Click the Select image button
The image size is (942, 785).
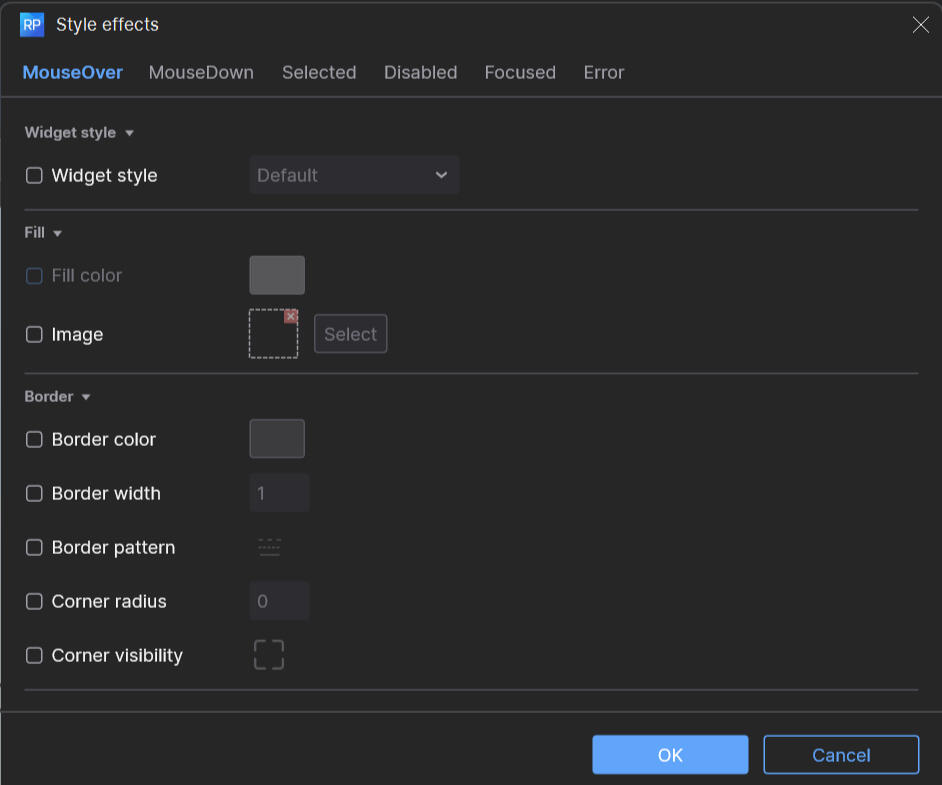pos(350,335)
